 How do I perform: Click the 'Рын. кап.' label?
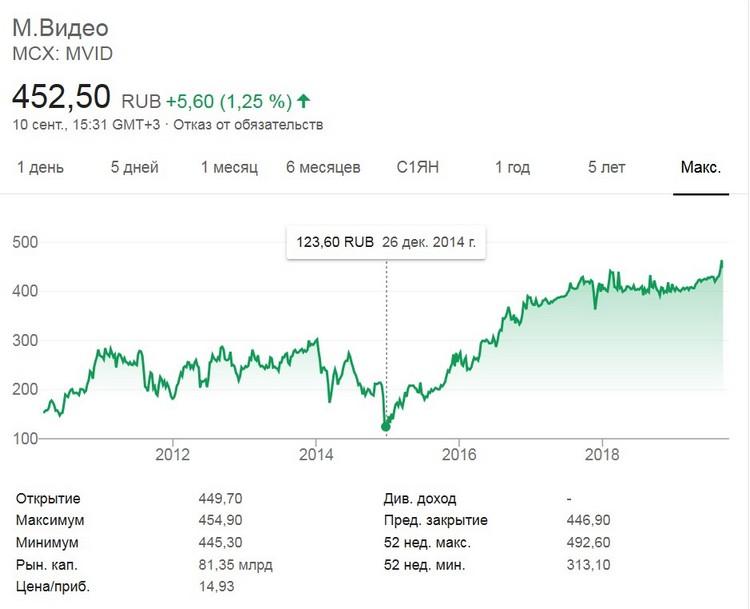click(x=47, y=565)
